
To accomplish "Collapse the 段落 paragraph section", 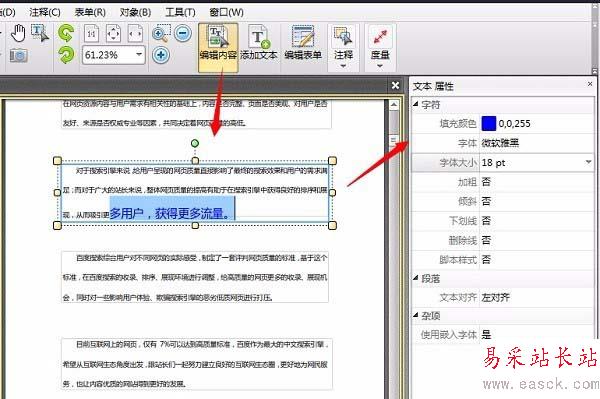I will point(416,278).
